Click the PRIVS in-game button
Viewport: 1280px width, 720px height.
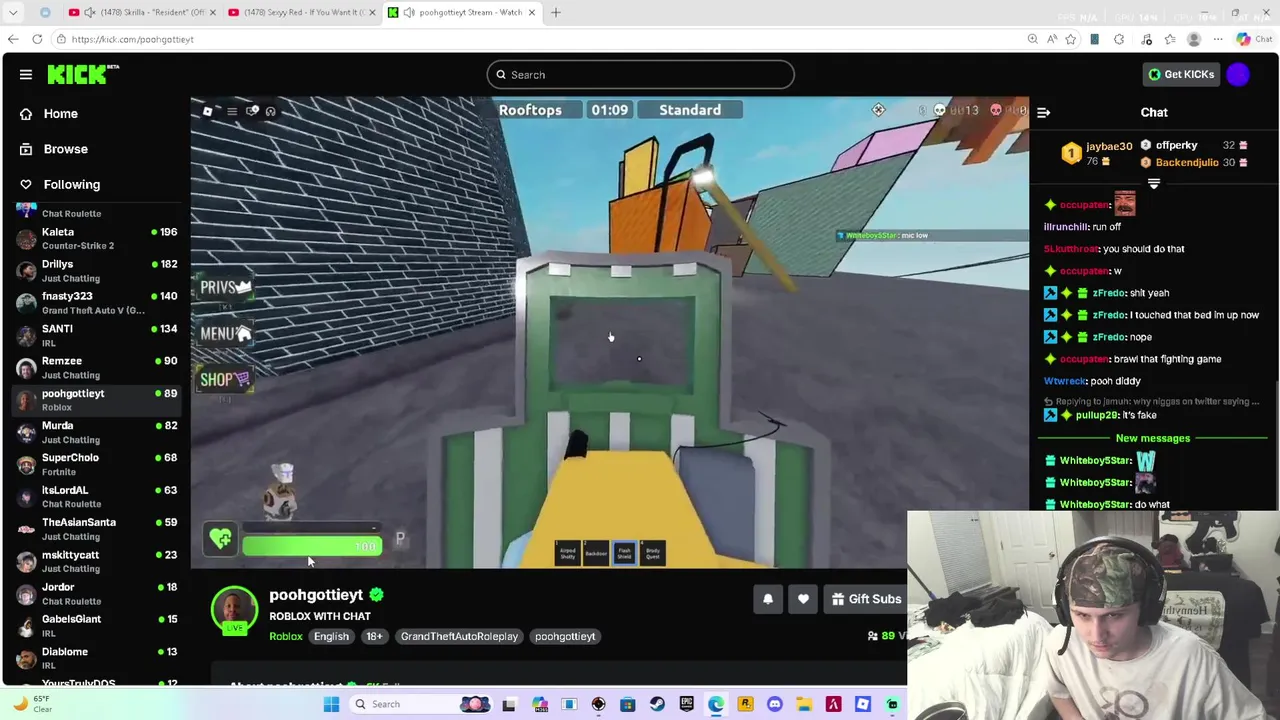(x=226, y=288)
